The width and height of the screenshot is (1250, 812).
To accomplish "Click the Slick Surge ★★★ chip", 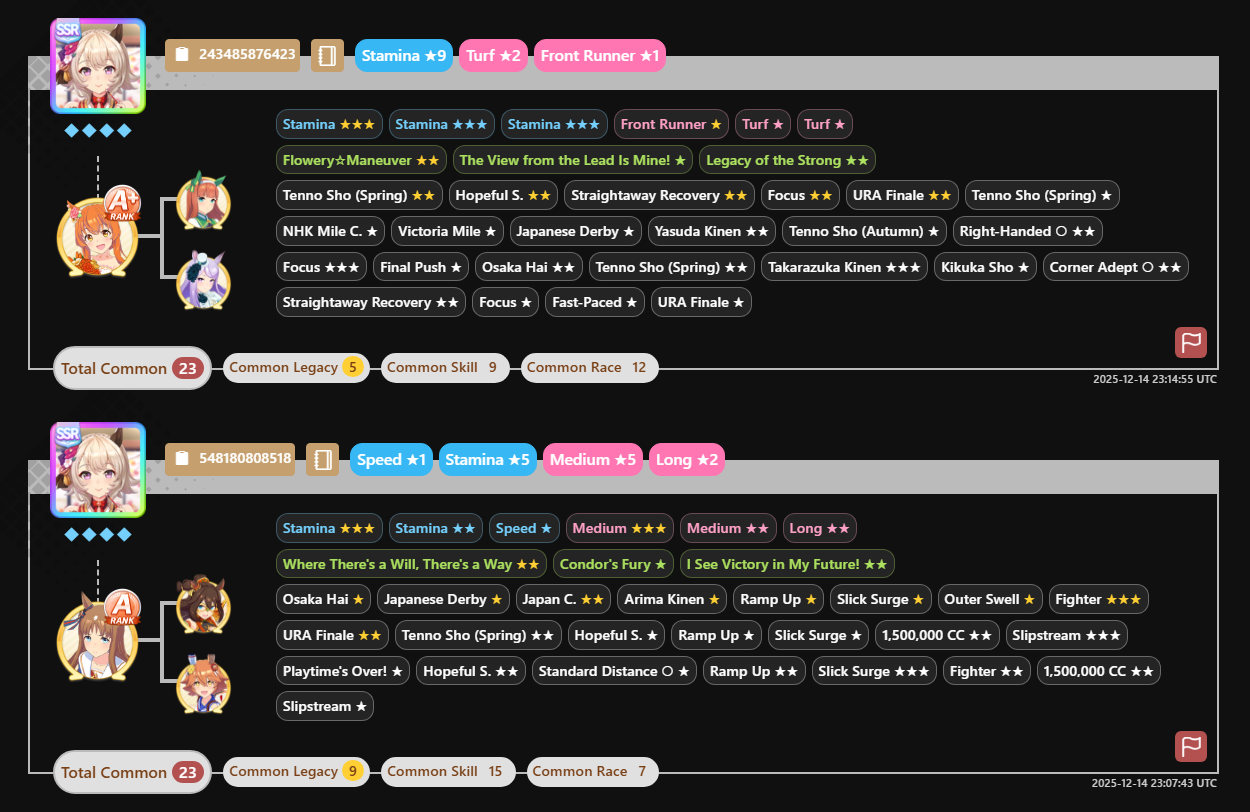I will pos(874,671).
